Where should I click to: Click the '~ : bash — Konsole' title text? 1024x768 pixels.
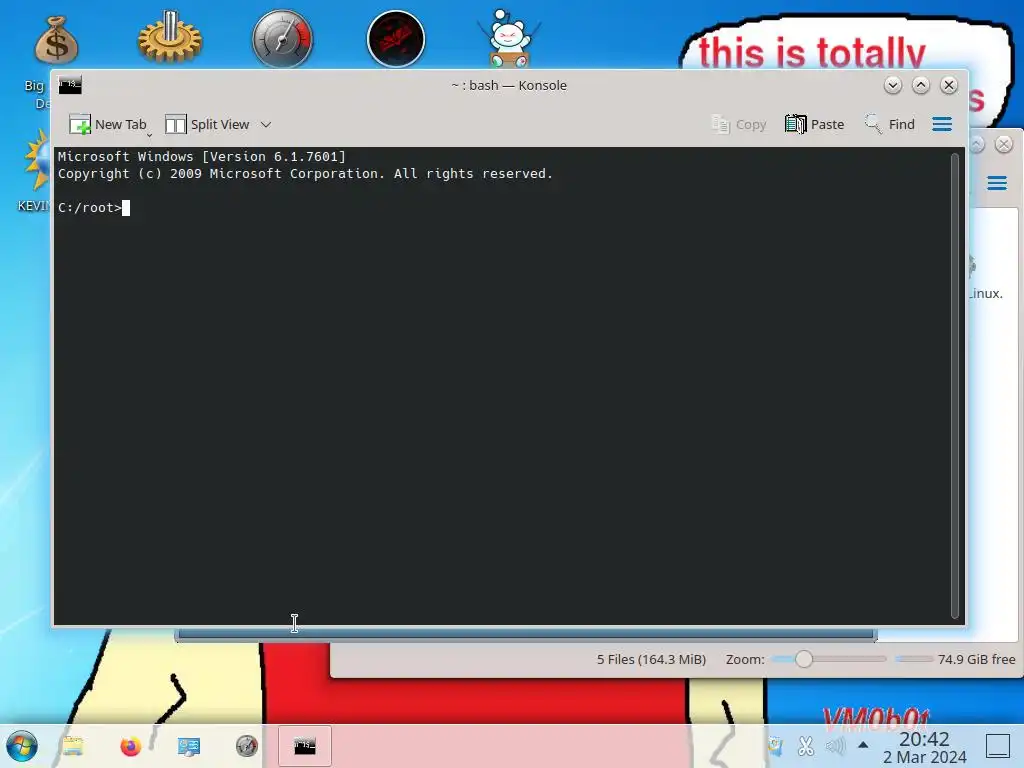509,85
